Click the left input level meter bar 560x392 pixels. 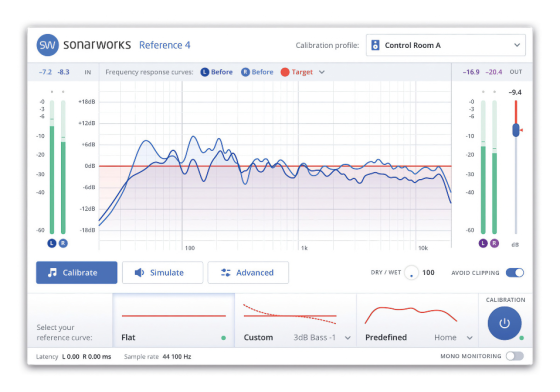pos(52,167)
